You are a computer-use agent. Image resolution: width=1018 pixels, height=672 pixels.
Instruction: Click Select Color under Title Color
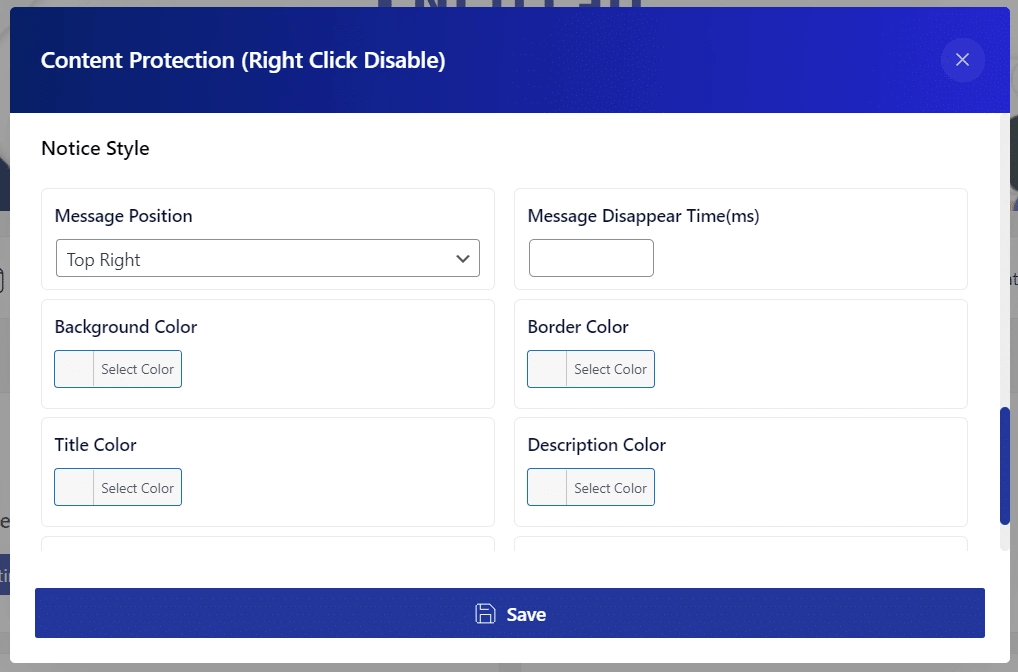[137, 487]
